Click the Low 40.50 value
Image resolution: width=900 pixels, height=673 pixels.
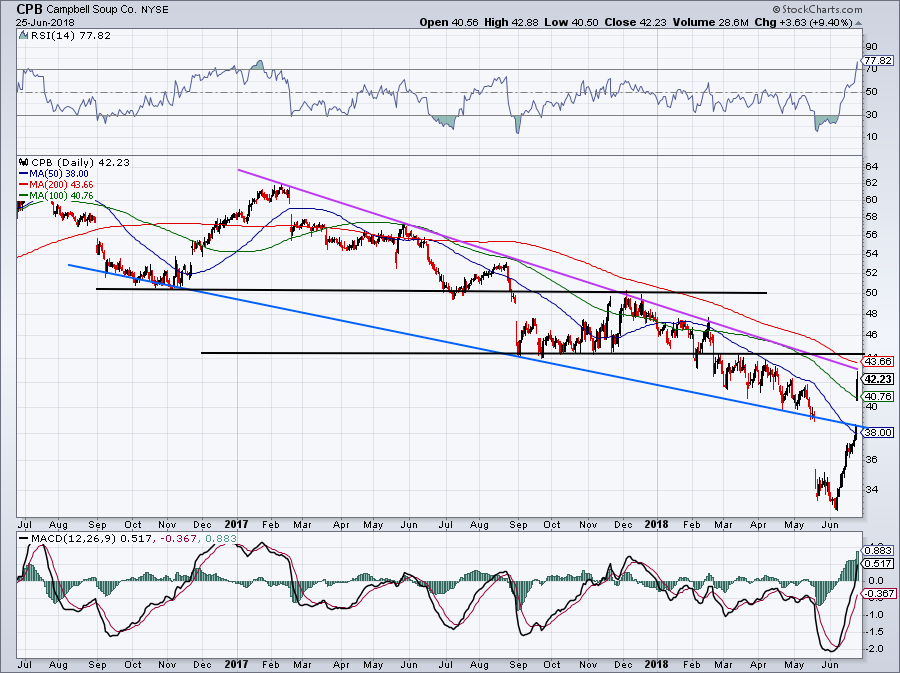pos(571,22)
